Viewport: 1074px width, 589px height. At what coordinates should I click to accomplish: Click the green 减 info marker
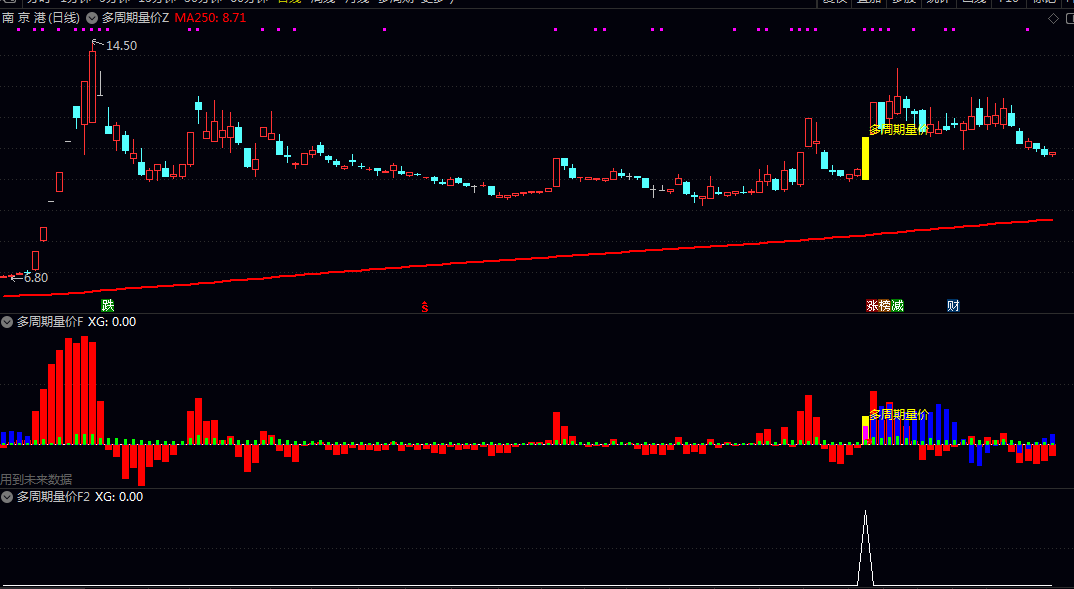[x=897, y=305]
